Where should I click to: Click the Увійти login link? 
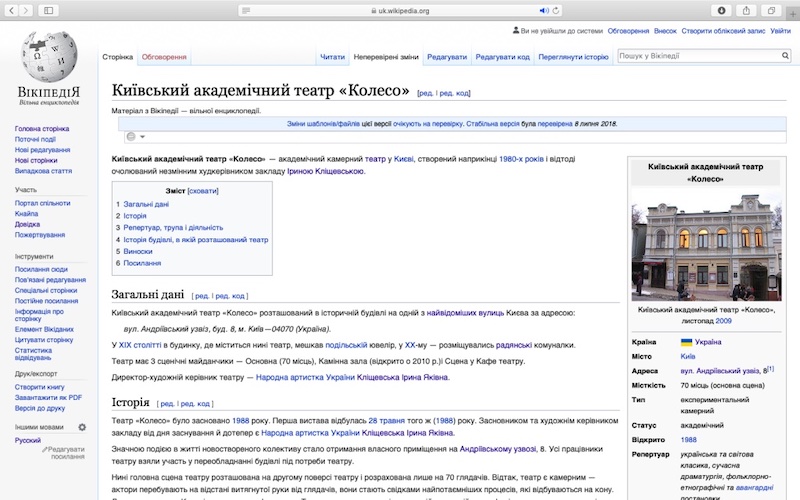click(x=780, y=31)
